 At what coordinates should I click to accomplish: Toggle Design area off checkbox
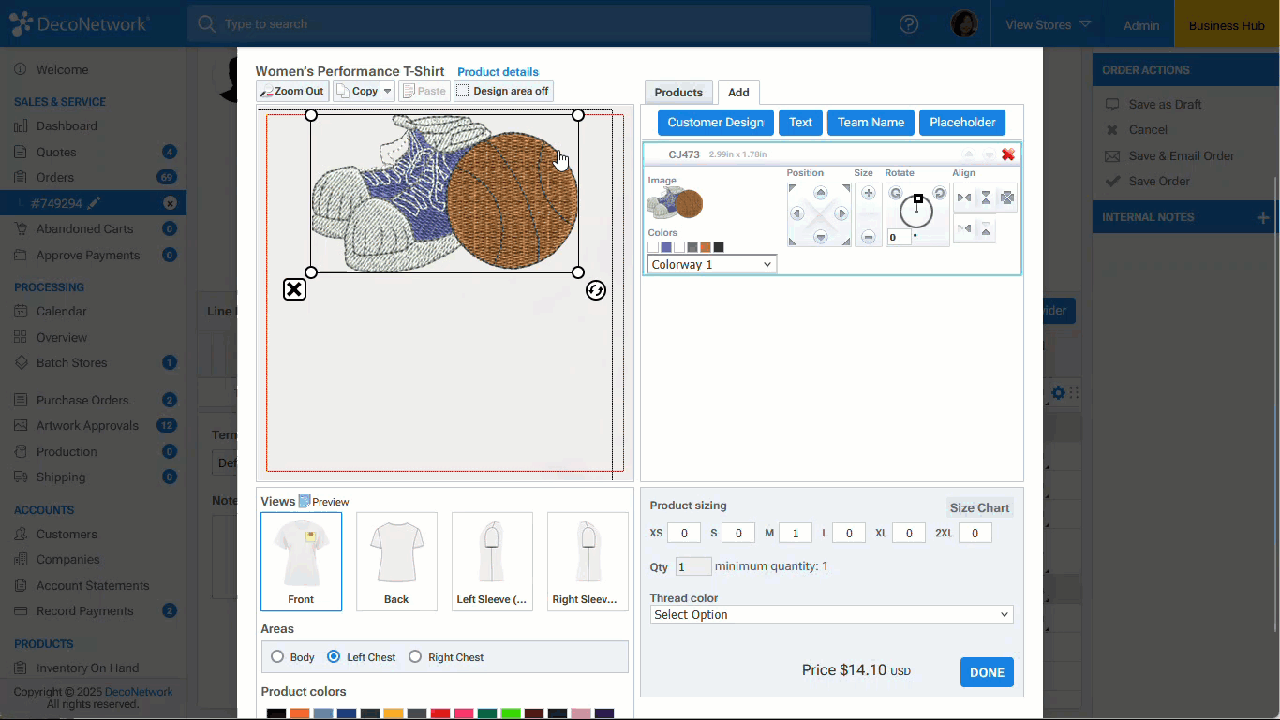pos(463,91)
